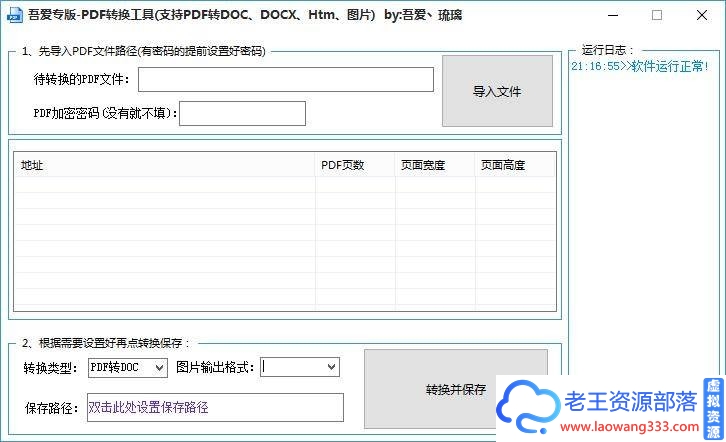Viewport: 726px width, 442px height.
Task: Minimize the PDF converter window
Action: (x=610, y=15)
